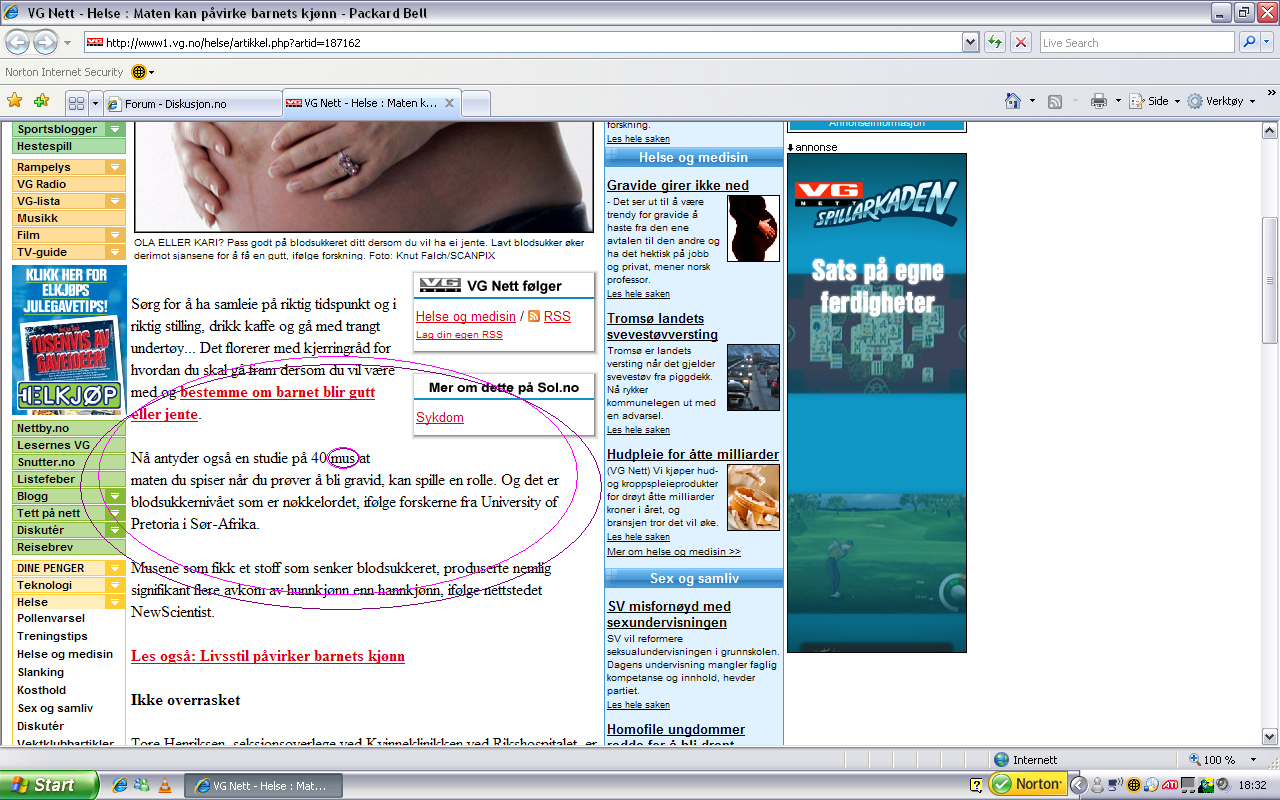The height and width of the screenshot is (800, 1280).
Task: Click the 'Lag din egen RSS' link
Action: coord(459,335)
